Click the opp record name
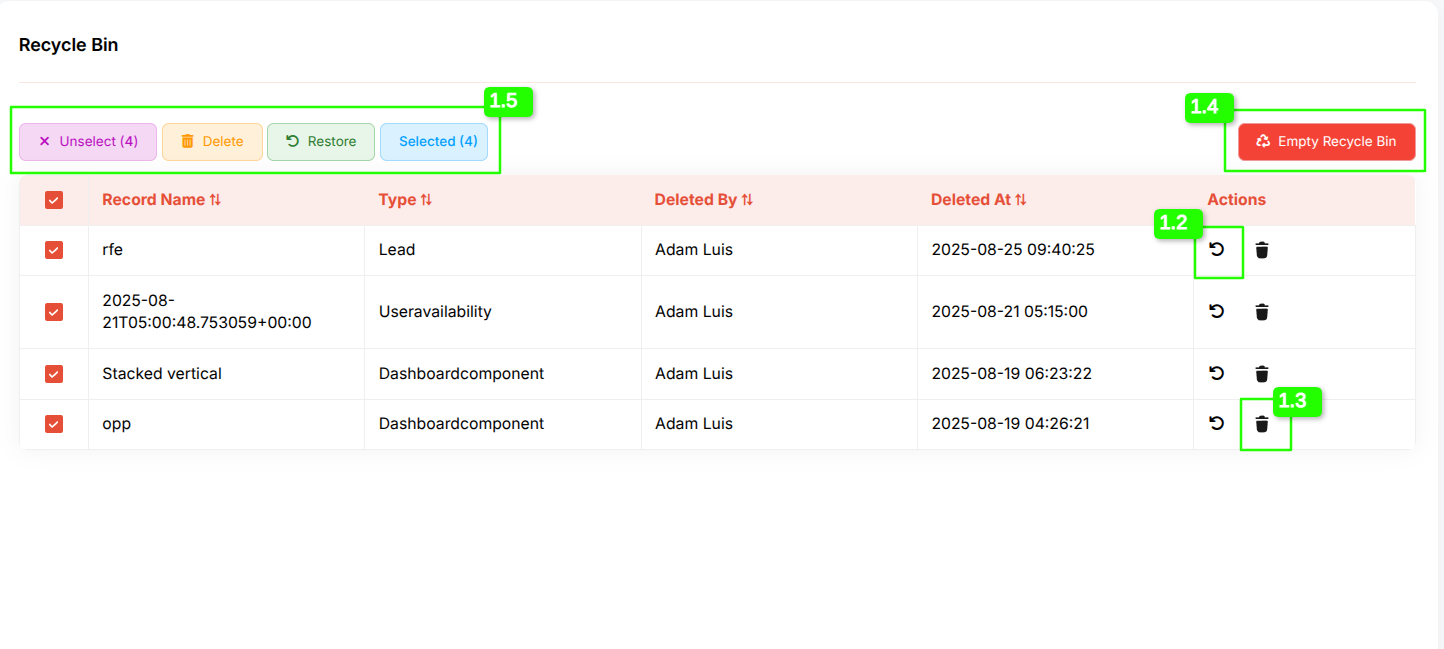This screenshot has height=649, width=1444. click(x=116, y=424)
